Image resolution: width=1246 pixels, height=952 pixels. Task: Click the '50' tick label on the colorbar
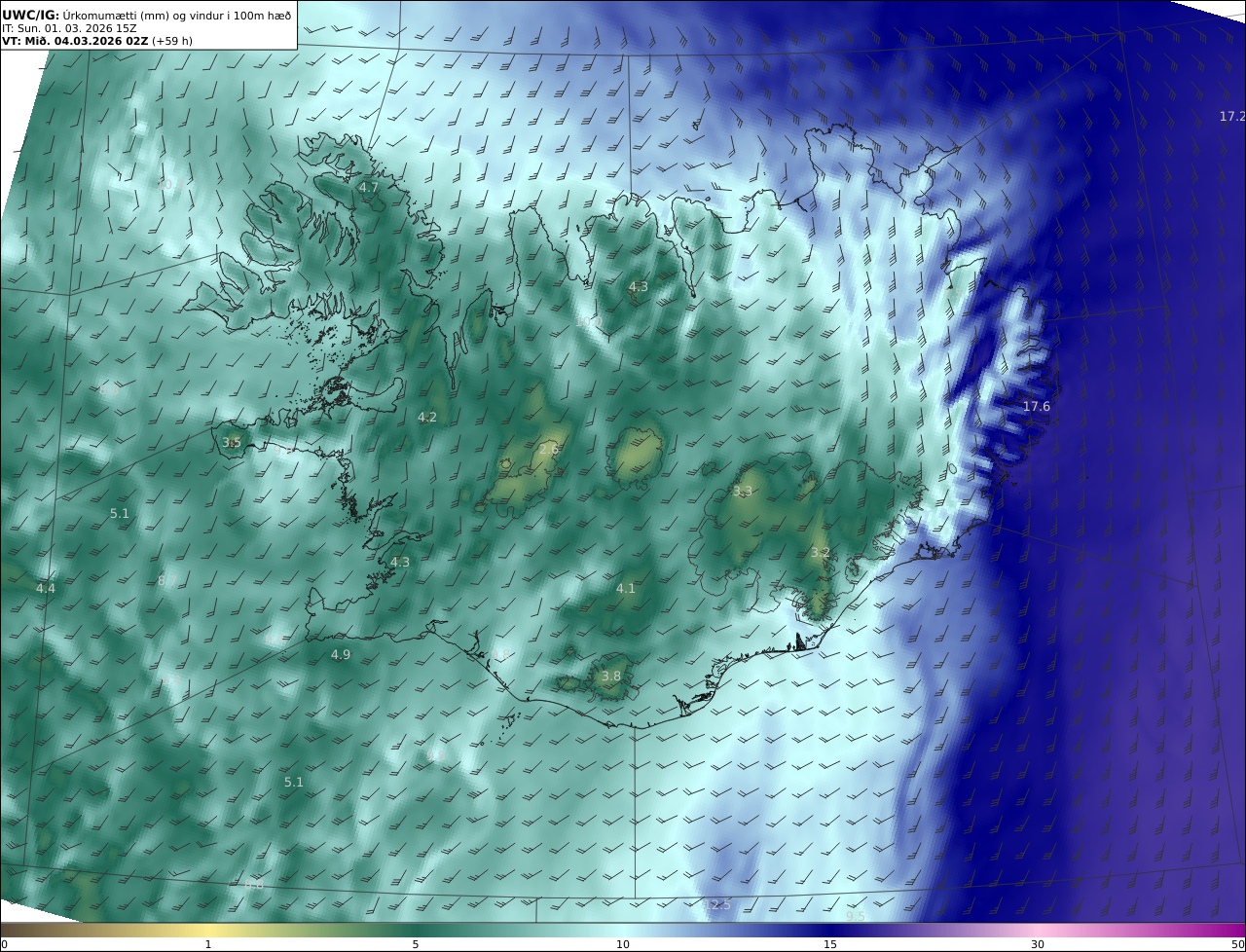(x=1237, y=944)
